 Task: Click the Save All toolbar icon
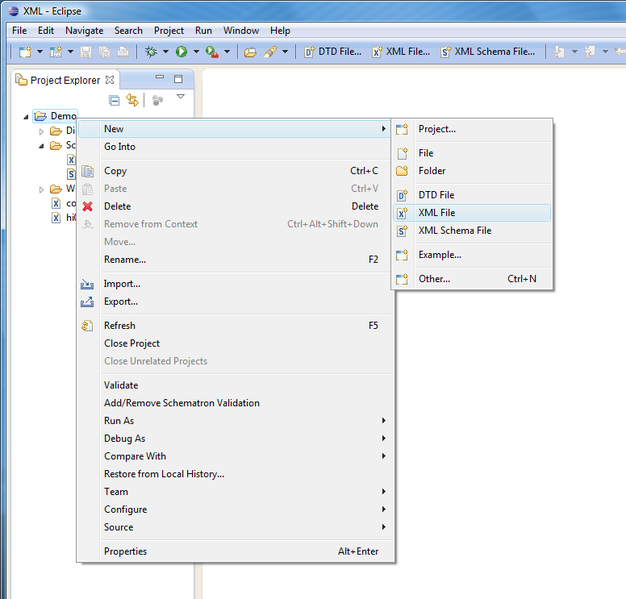point(105,52)
